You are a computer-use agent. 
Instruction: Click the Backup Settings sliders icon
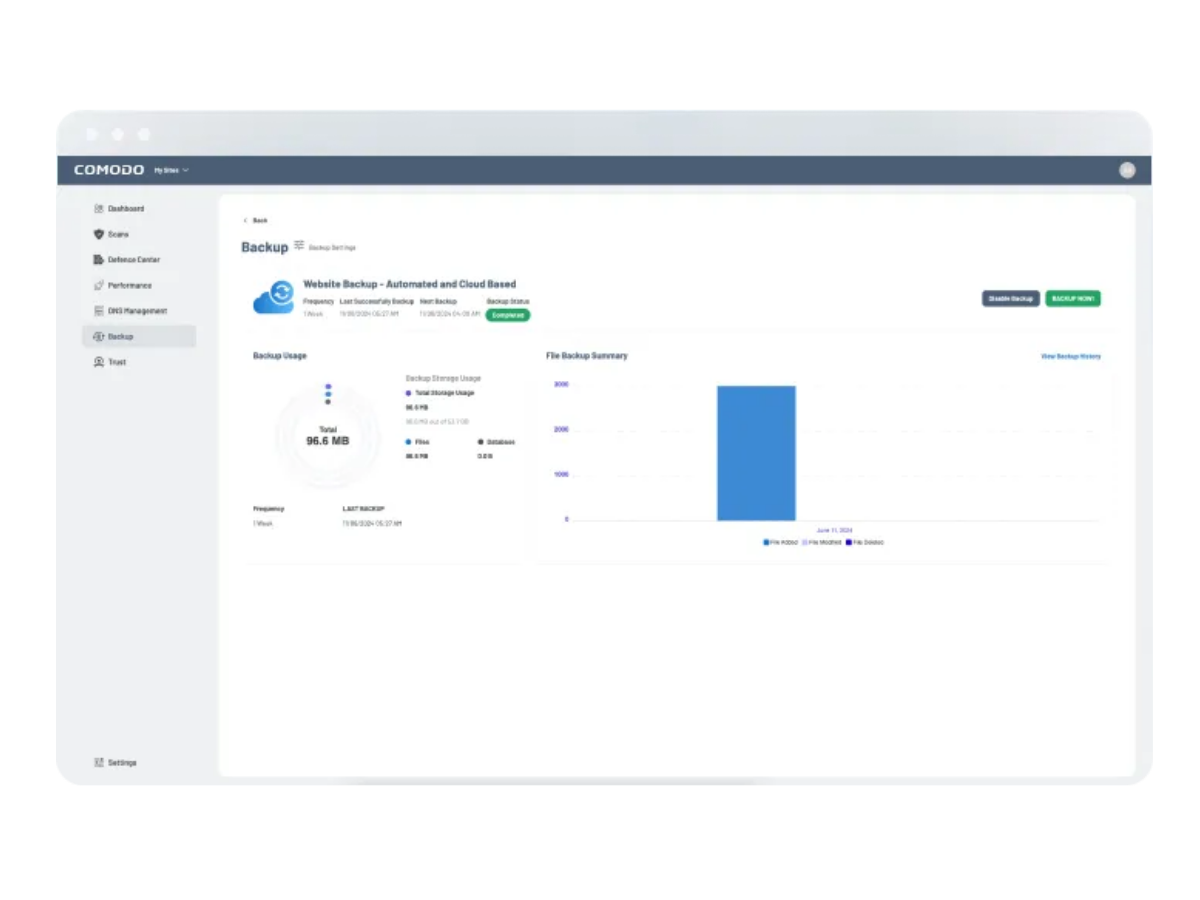(299, 245)
